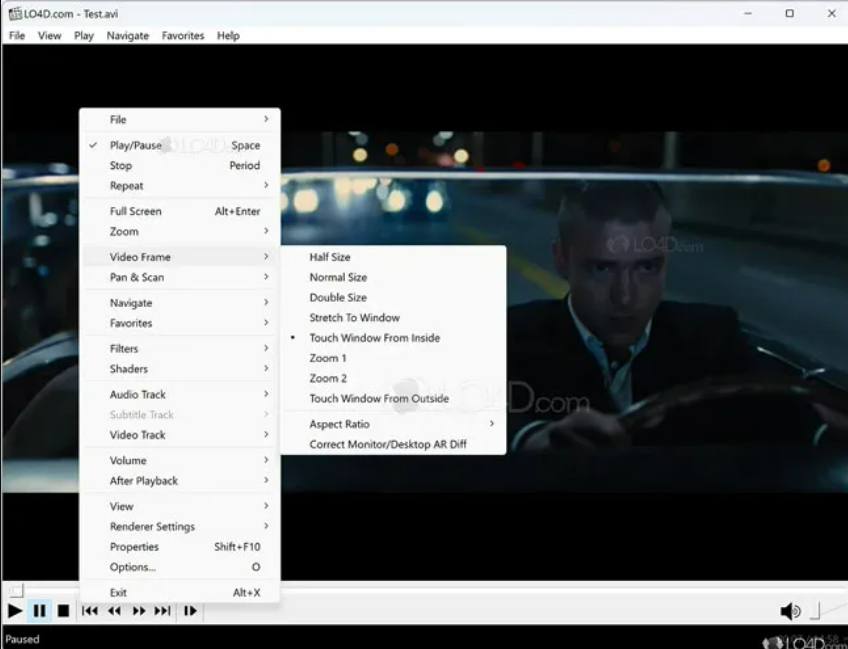Open the Renderer Settings submenu
Screen dimensions: 848x649
152,527
